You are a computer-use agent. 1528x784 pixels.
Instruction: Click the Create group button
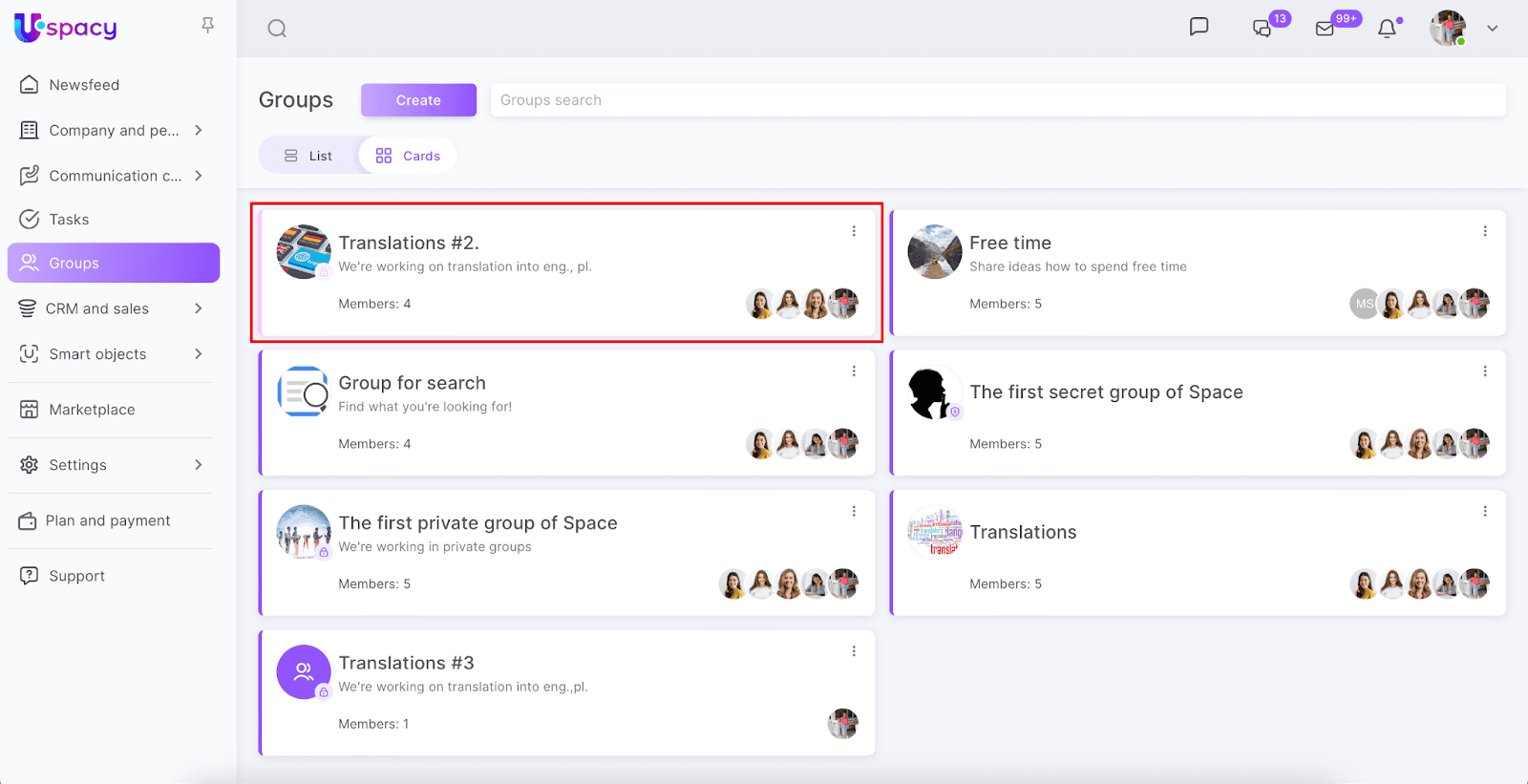click(418, 100)
